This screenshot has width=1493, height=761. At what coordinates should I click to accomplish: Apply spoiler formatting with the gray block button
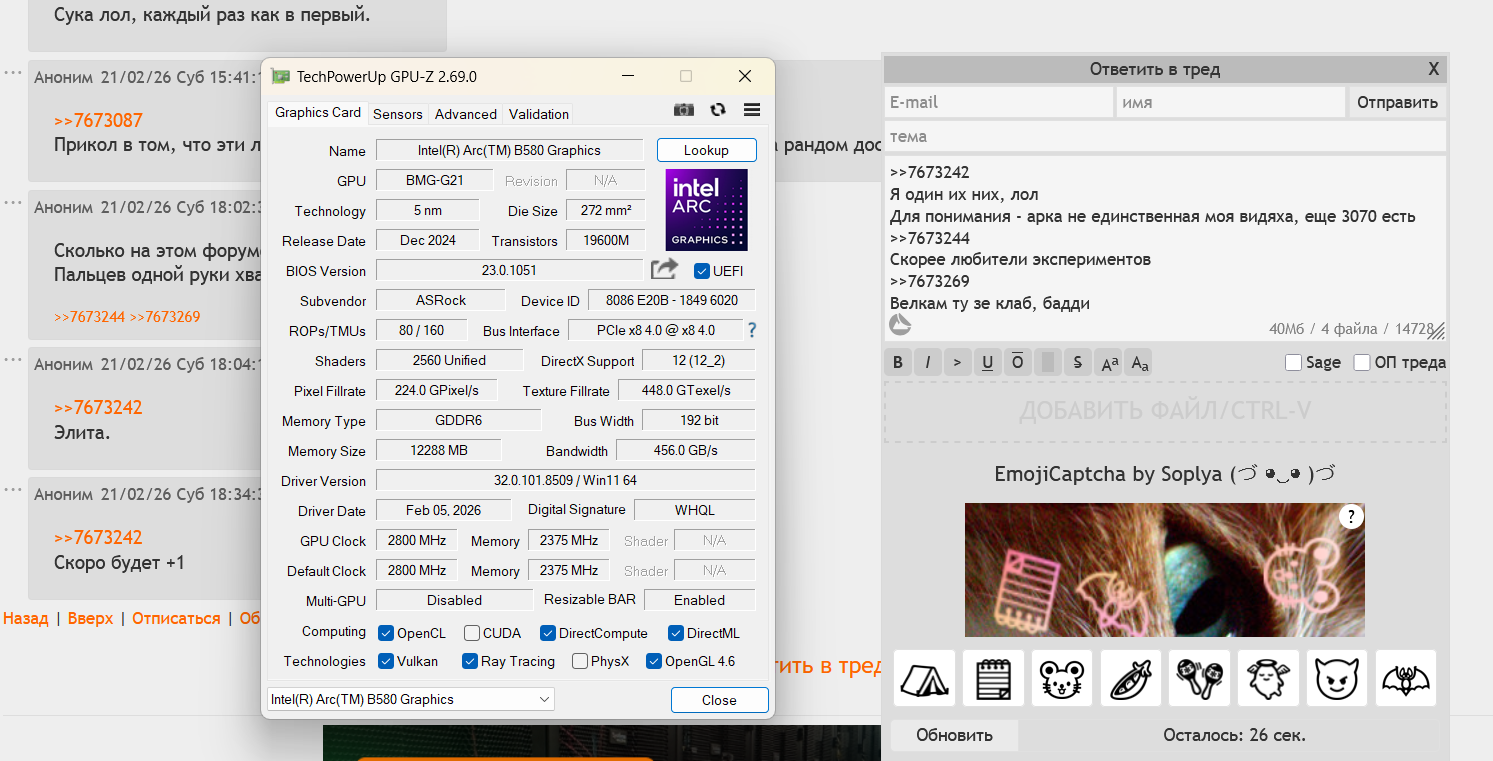tap(1048, 362)
